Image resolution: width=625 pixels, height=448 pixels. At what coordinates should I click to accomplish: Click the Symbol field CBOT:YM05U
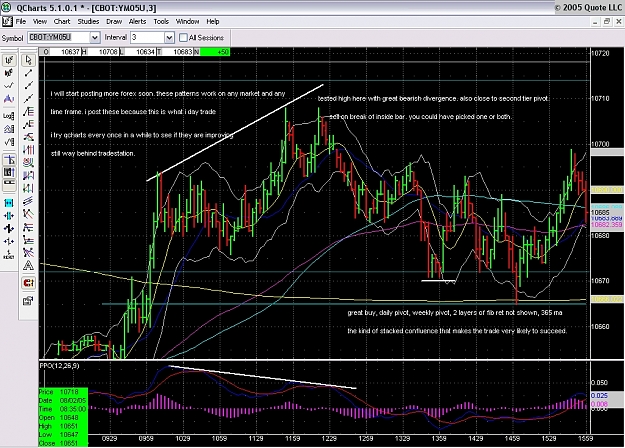pos(59,37)
